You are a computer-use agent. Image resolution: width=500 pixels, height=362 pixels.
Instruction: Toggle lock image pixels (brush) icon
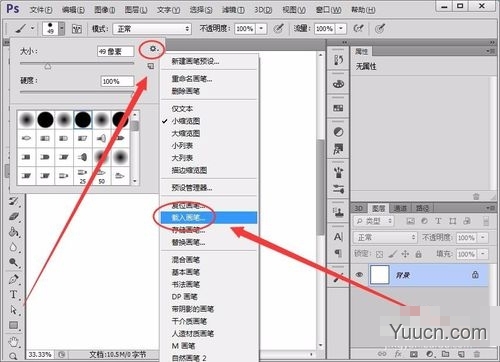393,254
